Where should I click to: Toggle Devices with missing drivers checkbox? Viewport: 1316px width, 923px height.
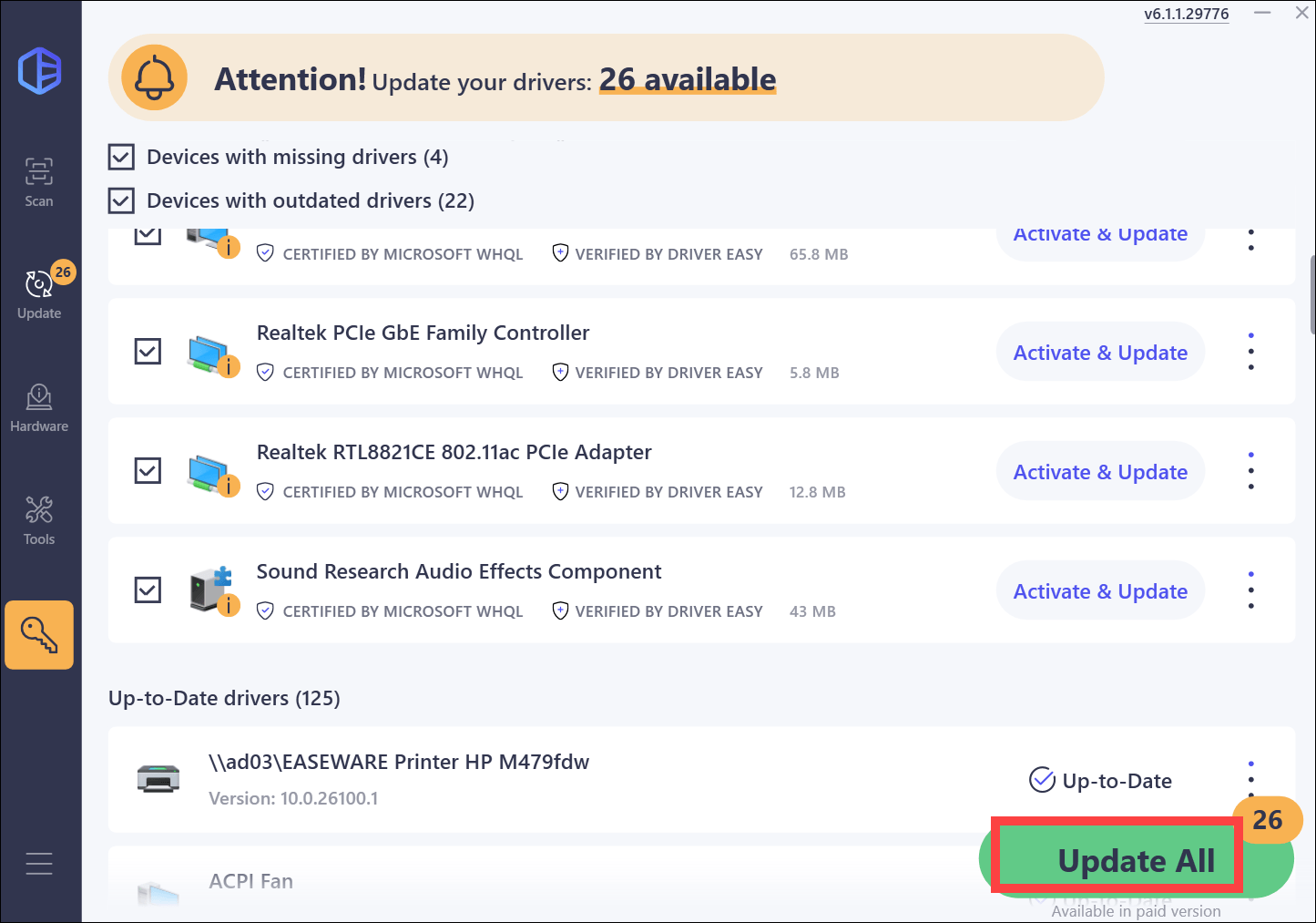coord(121,157)
